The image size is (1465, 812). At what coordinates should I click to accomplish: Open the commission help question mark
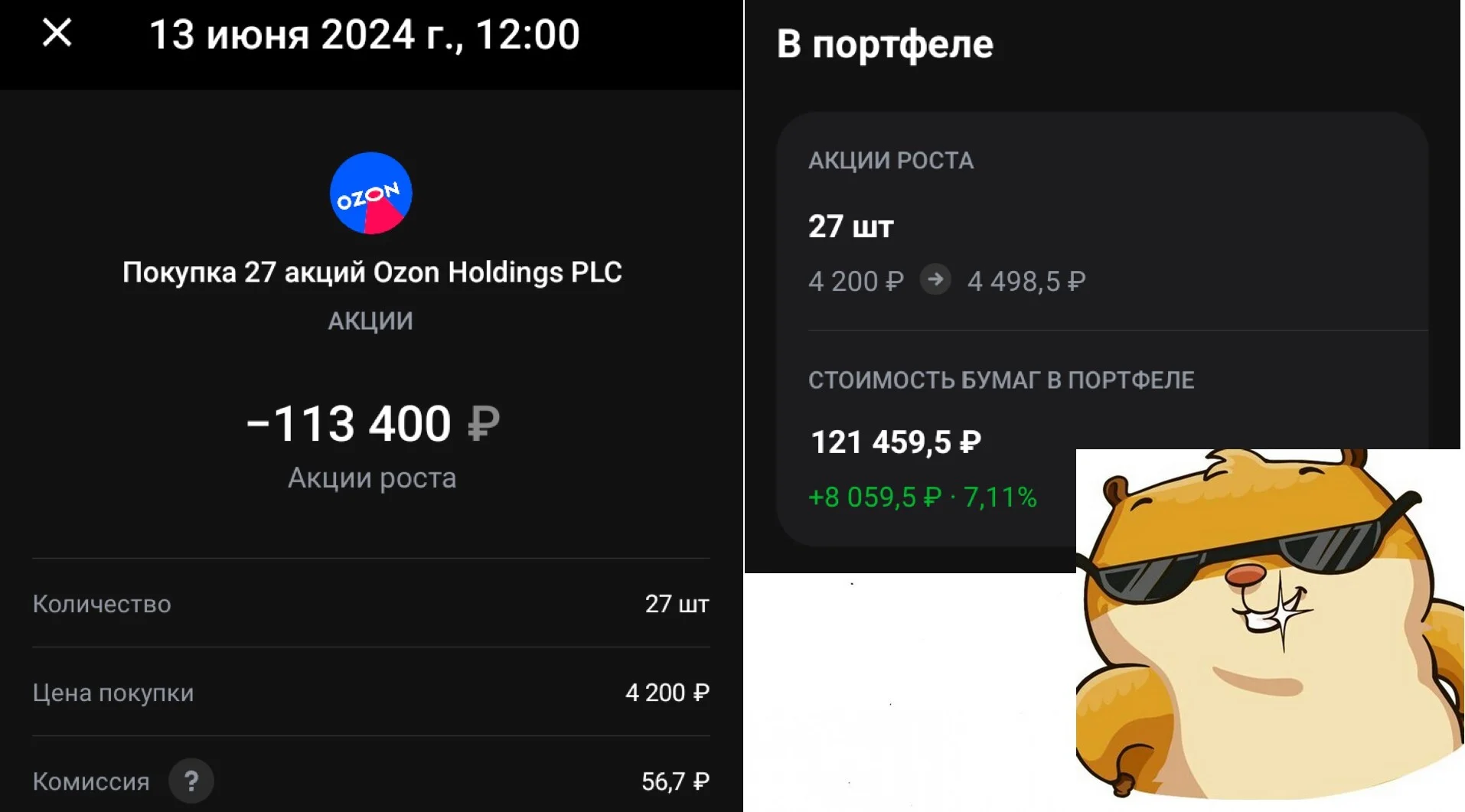click(x=191, y=781)
